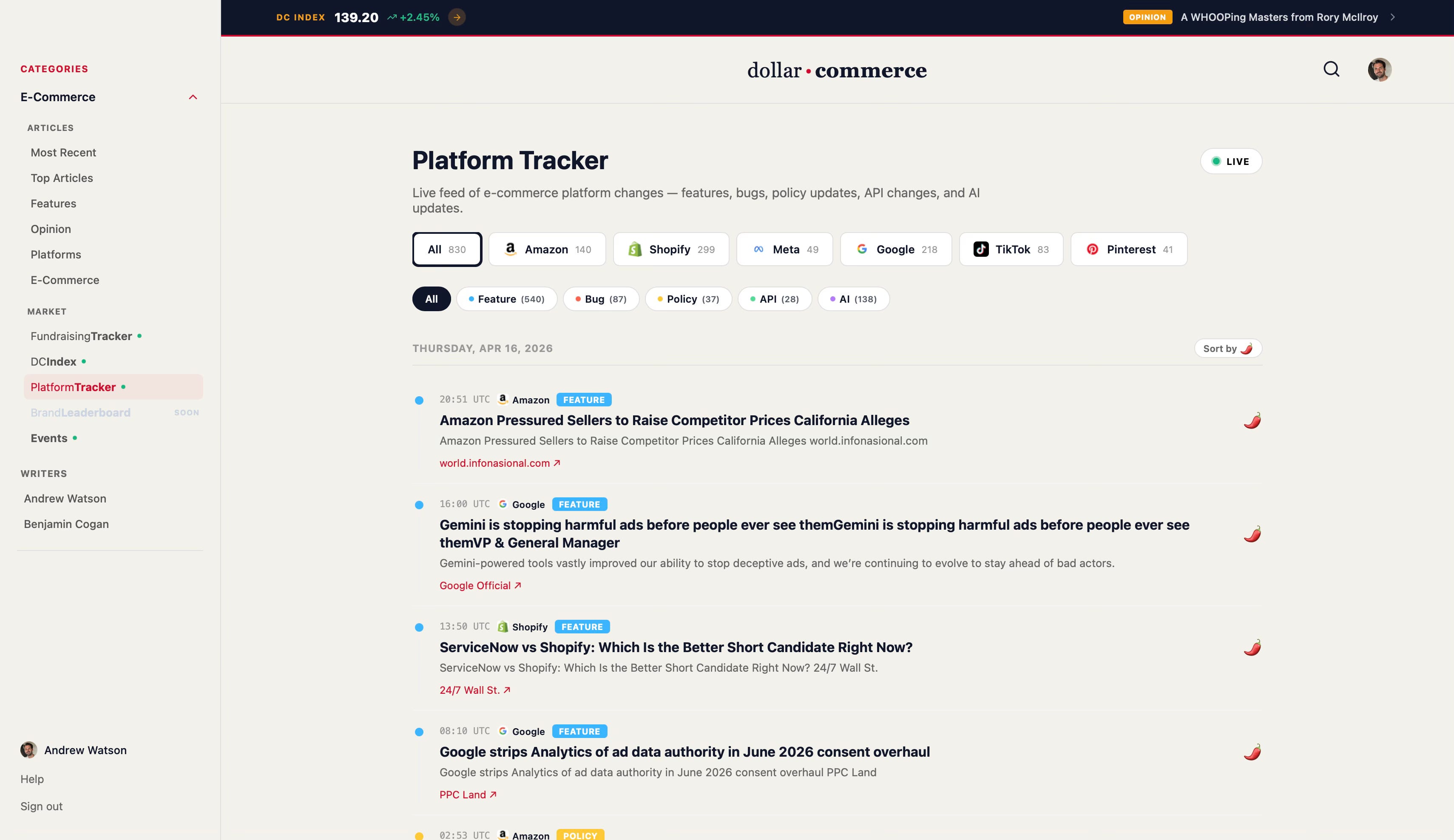
Task: Open the Sort by chili dropdown
Action: [1228, 349]
